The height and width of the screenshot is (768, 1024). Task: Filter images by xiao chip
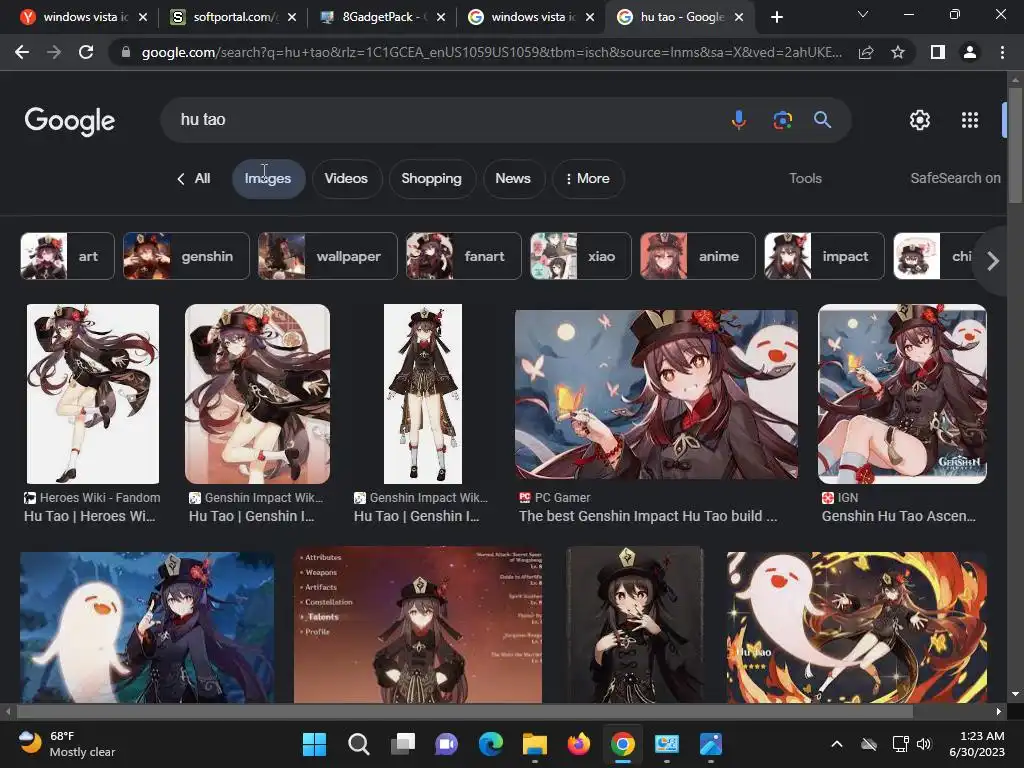point(581,256)
